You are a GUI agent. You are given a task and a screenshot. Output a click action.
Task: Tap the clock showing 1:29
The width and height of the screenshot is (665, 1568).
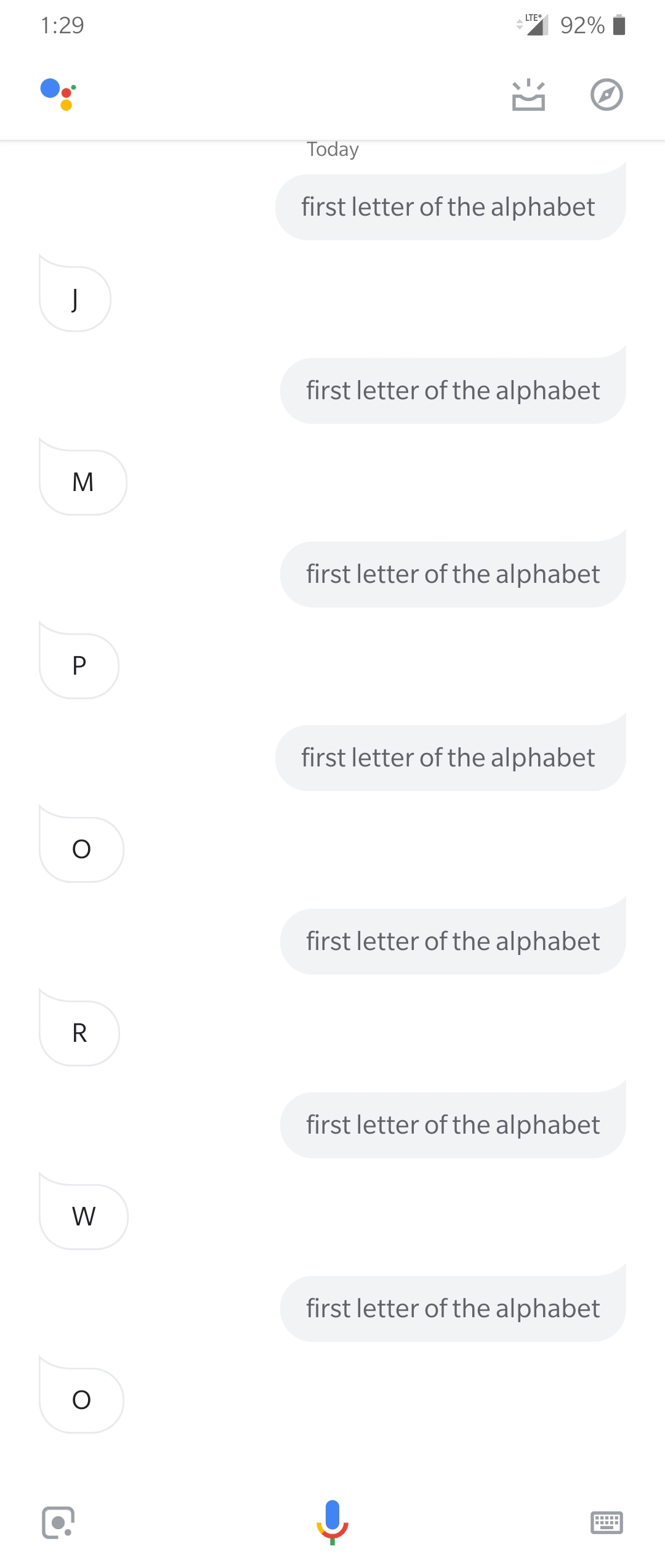62,25
